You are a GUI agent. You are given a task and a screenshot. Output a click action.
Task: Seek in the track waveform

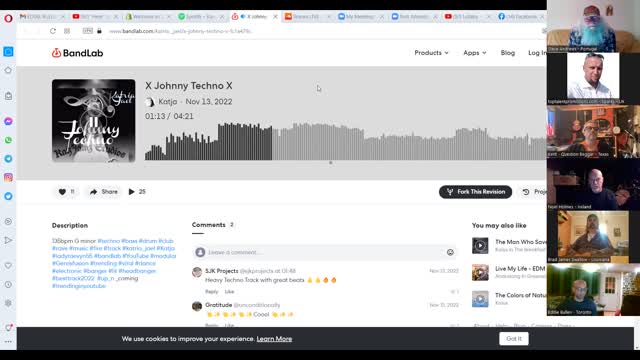[345, 141]
